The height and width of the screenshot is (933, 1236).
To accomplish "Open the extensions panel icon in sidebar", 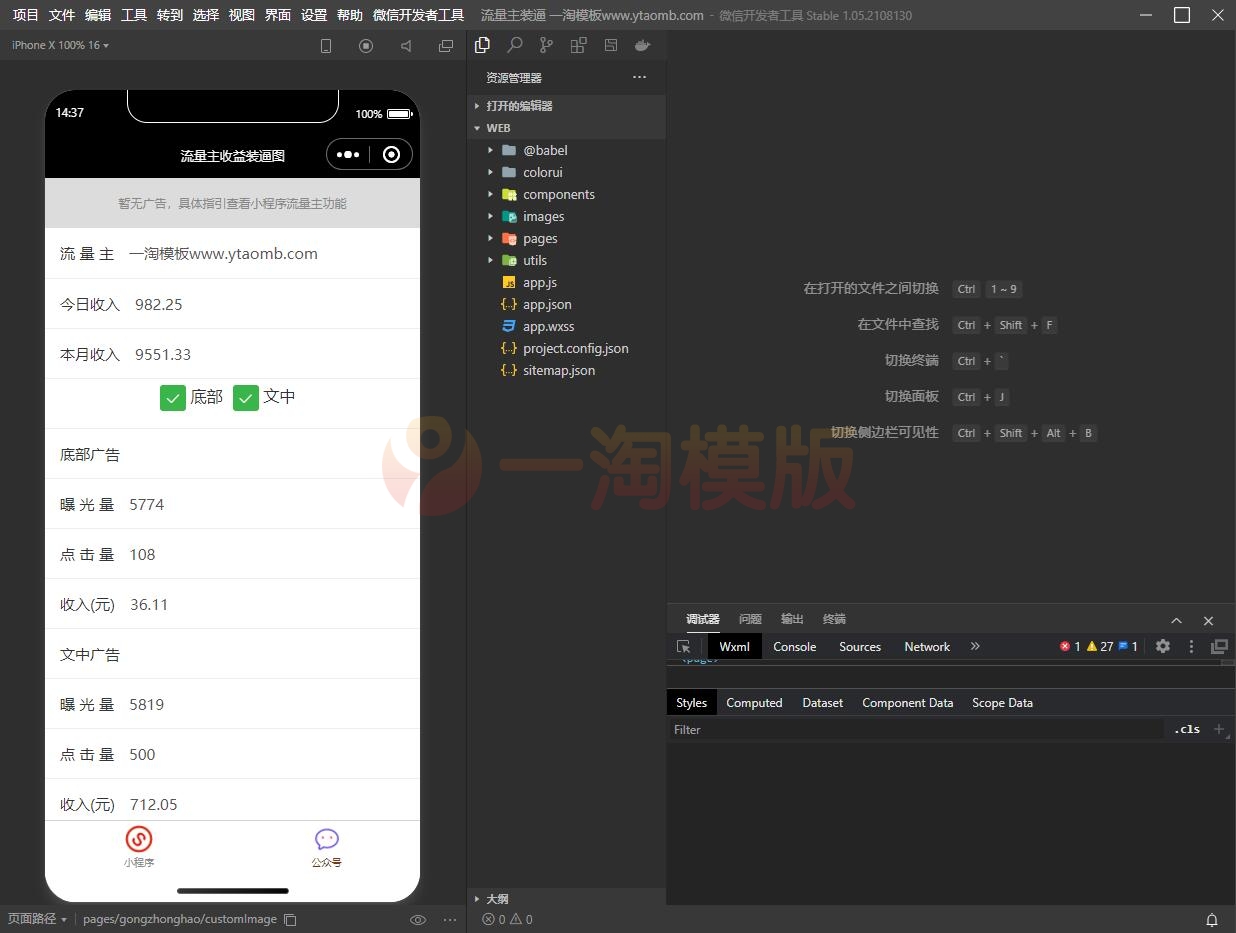I will click(578, 45).
